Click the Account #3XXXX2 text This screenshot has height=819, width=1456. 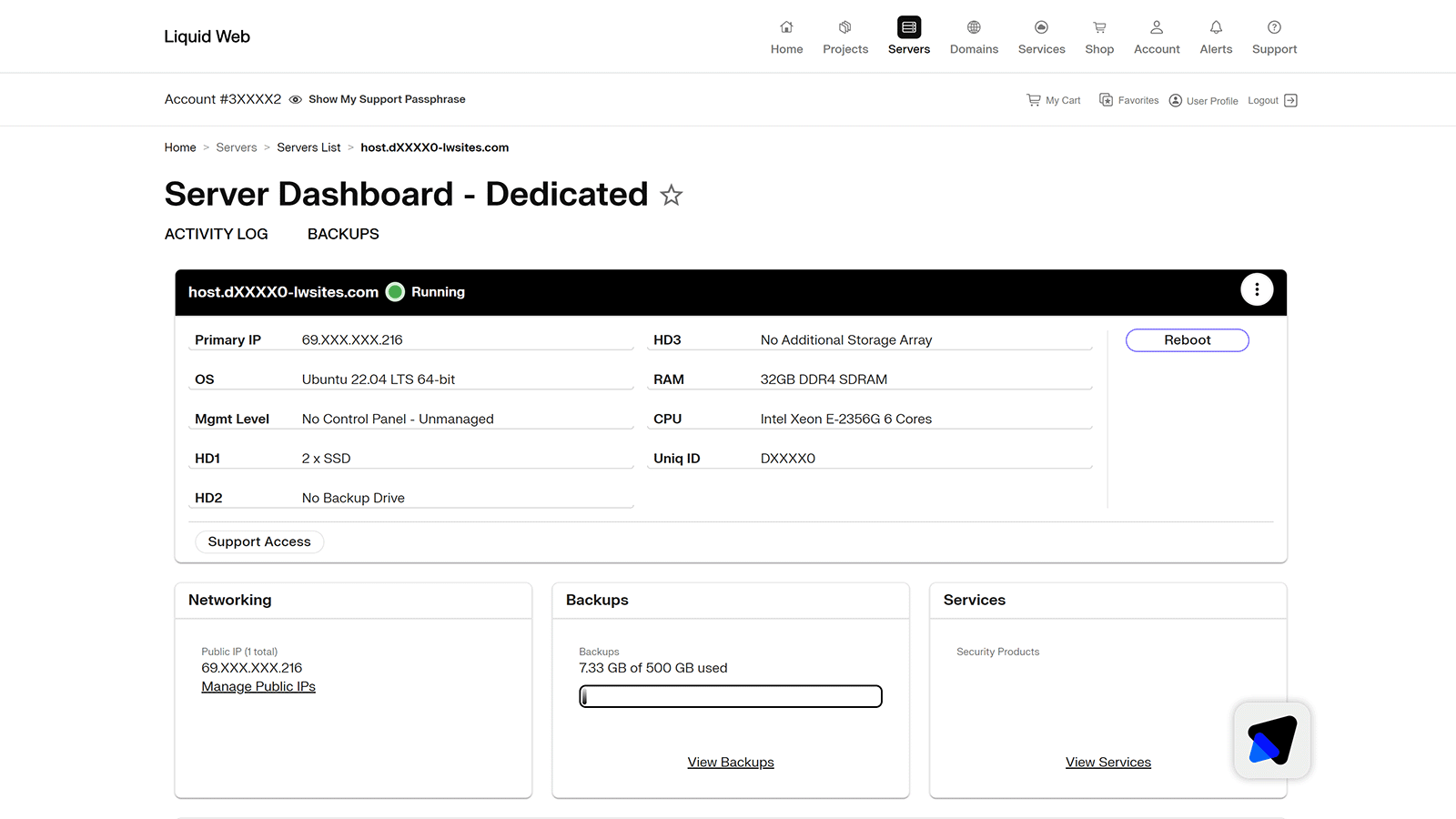[x=223, y=99]
